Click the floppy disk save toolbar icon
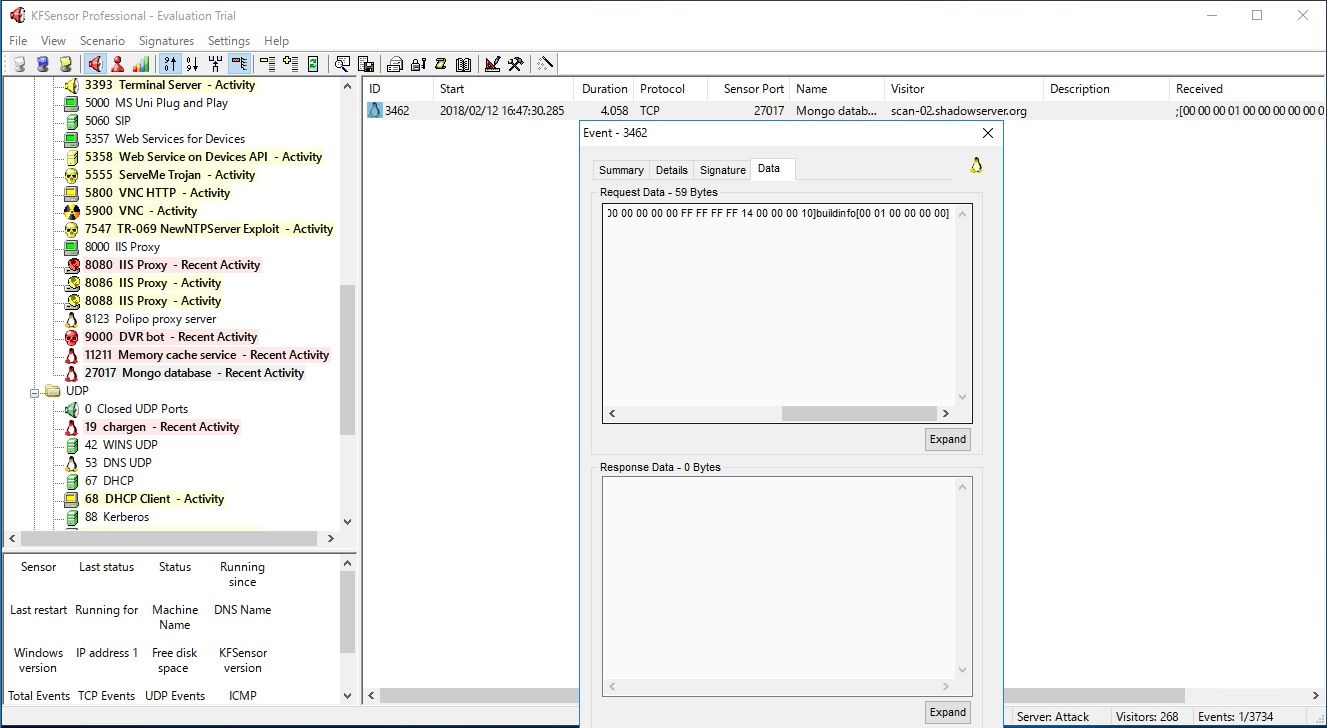This screenshot has height=728, width=1327. pyautogui.click(x=366, y=64)
